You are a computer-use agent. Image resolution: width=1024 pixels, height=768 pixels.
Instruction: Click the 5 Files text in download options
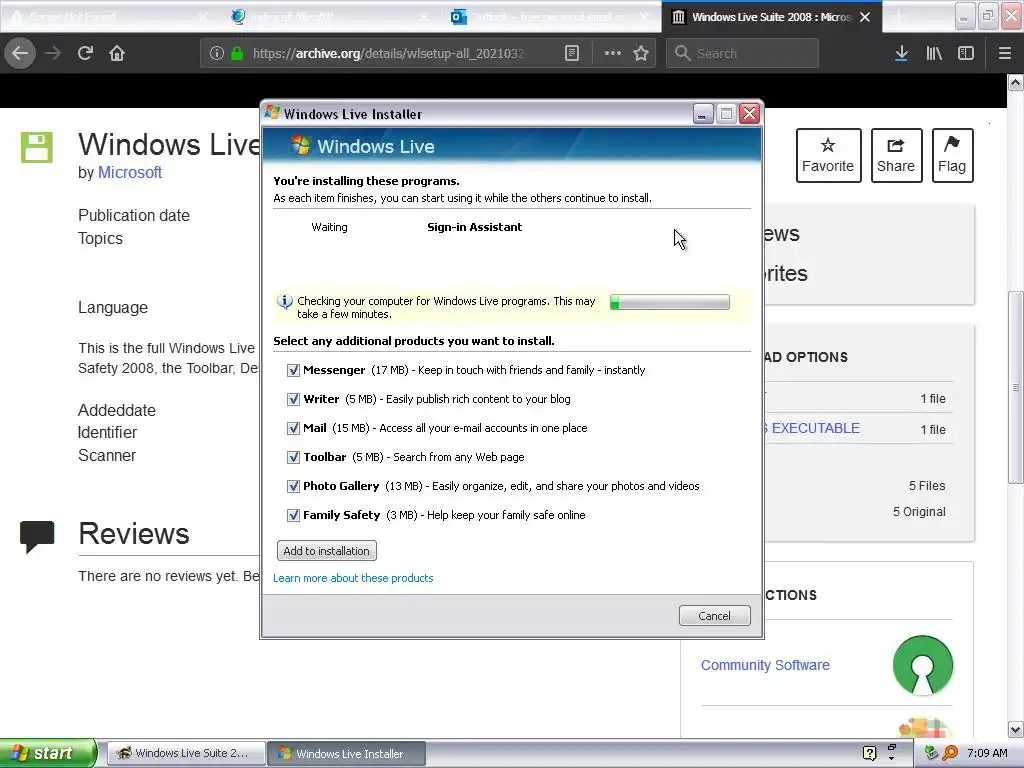click(927, 486)
